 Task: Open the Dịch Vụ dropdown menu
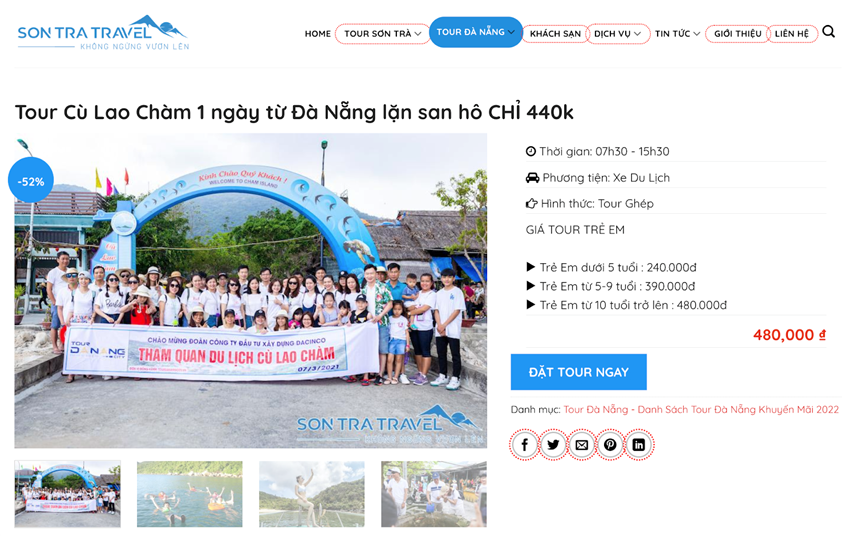click(618, 34)
